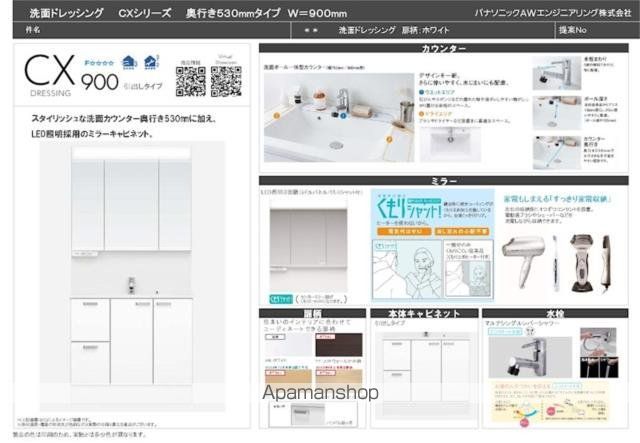Open the small top-view sink image
The height and width of the screenshot is (443, 640).
[x=450, y=144]
